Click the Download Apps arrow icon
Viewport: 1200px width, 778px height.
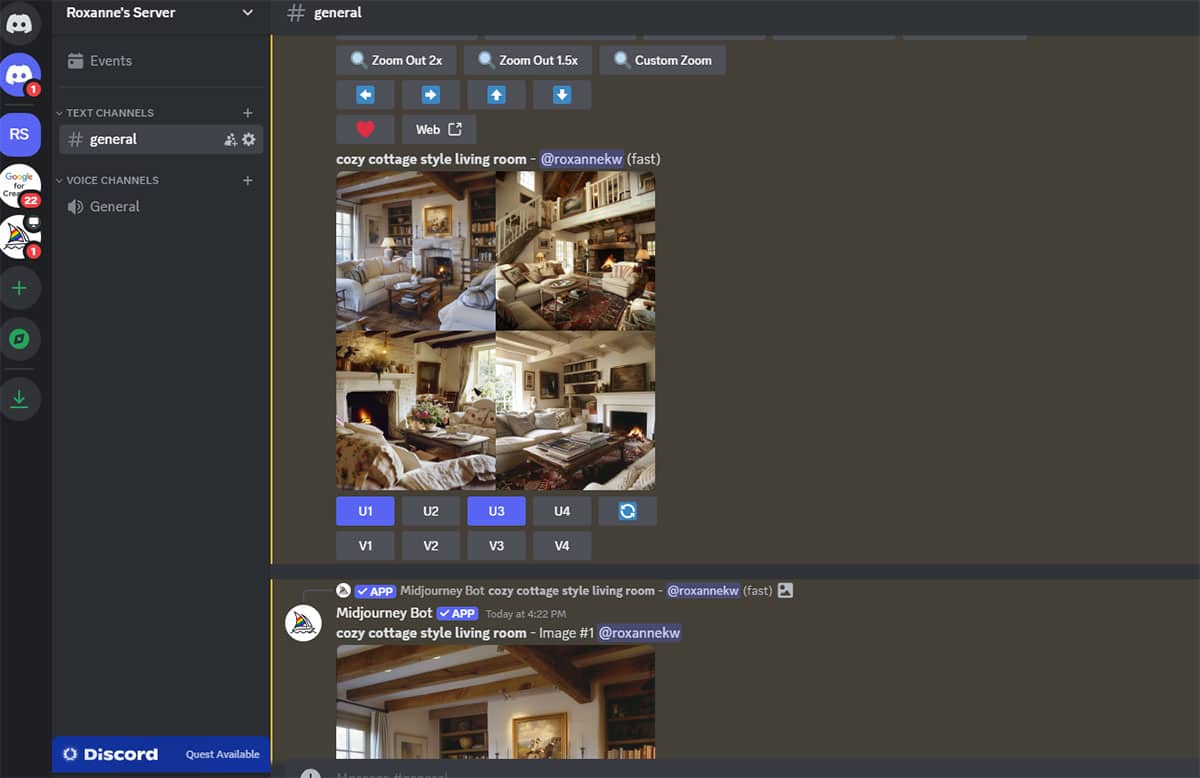(x=19, y=399)
